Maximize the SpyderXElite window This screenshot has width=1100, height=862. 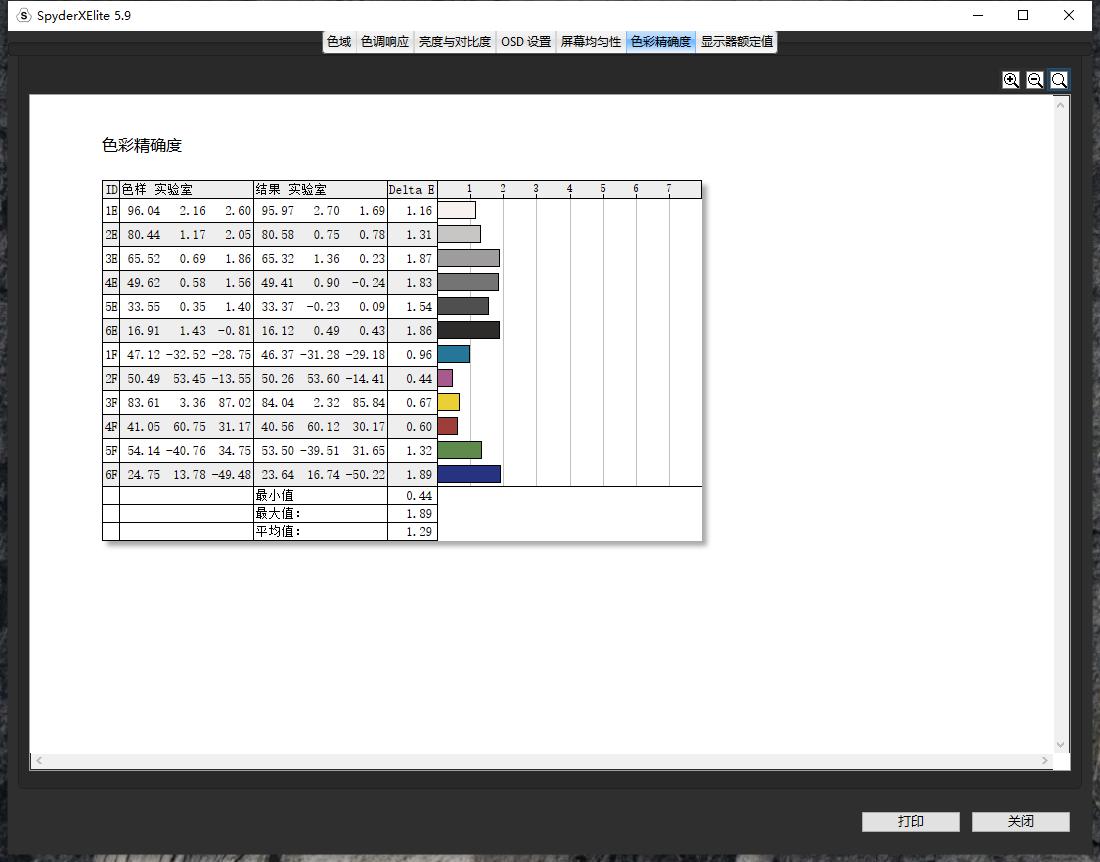point(1023,15)
